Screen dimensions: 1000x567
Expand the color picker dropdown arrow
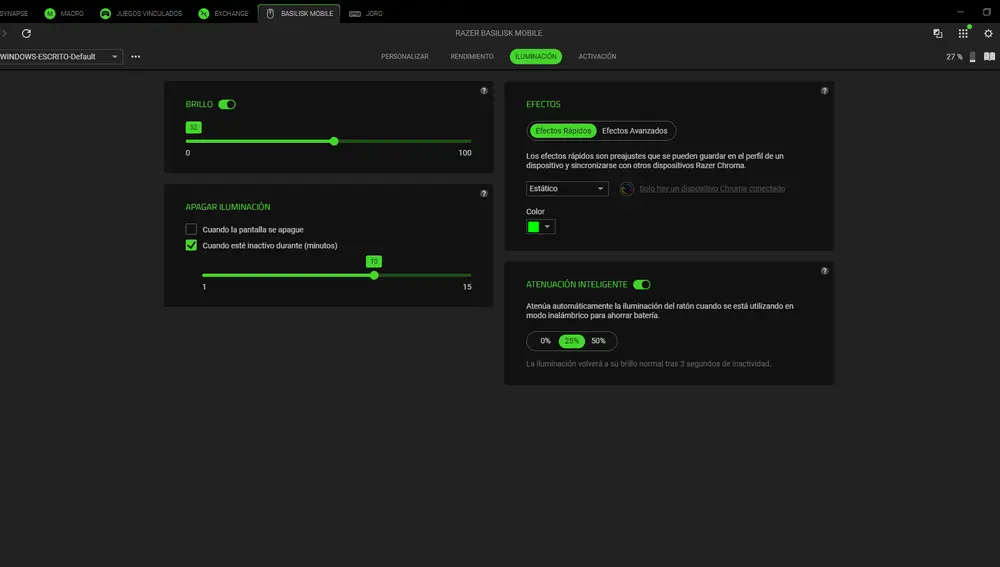point(547,226)
